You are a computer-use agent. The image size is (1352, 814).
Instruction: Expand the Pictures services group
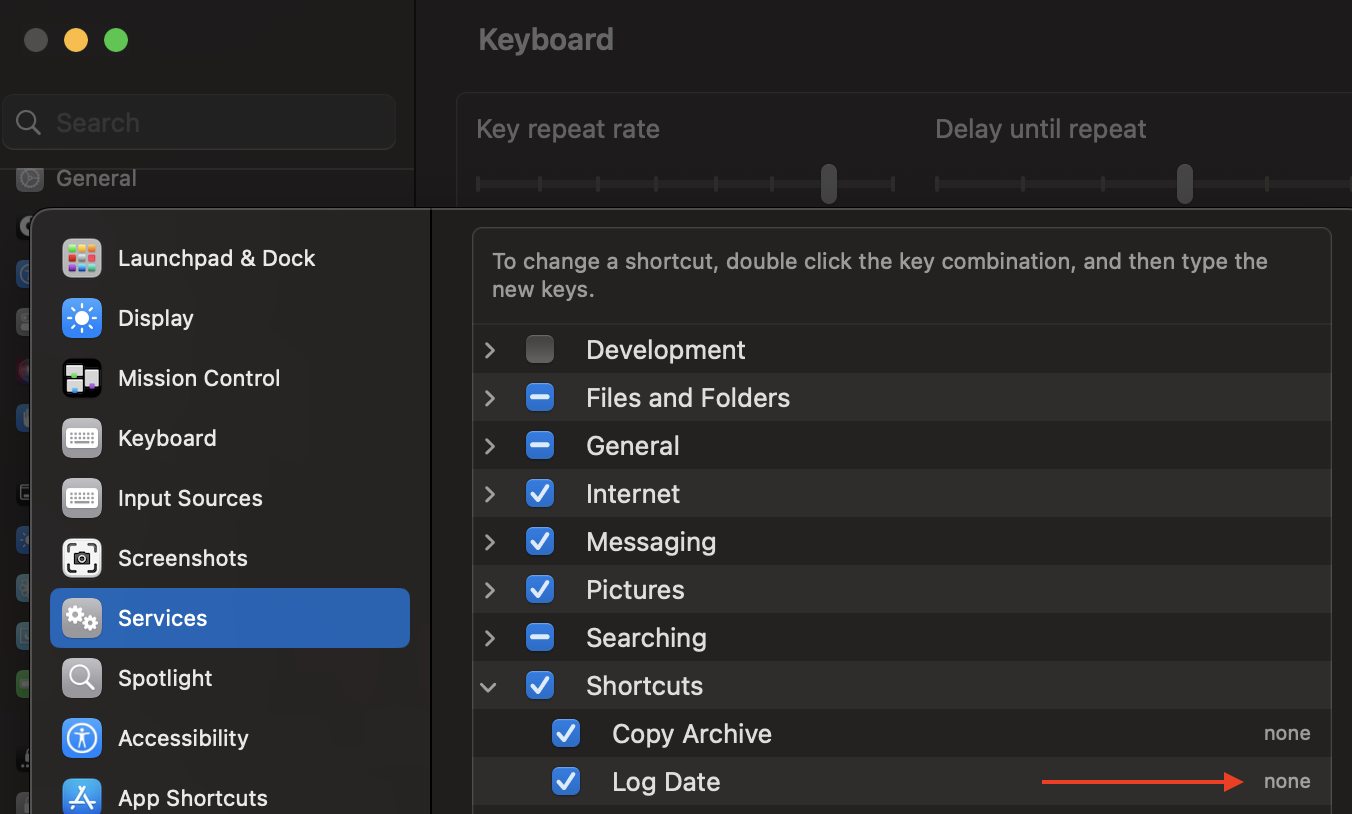[490, 590]
